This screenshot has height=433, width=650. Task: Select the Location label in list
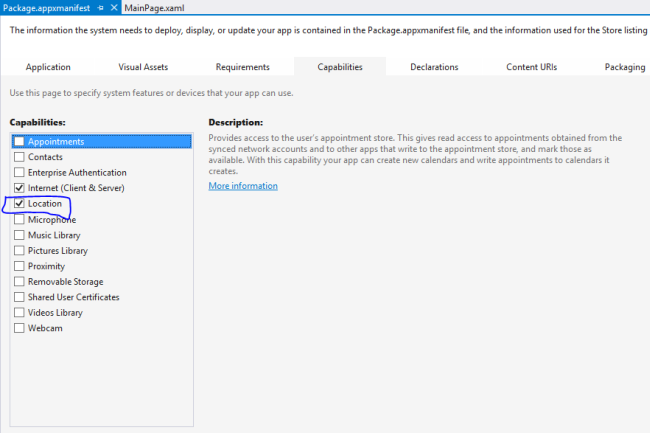45,203
